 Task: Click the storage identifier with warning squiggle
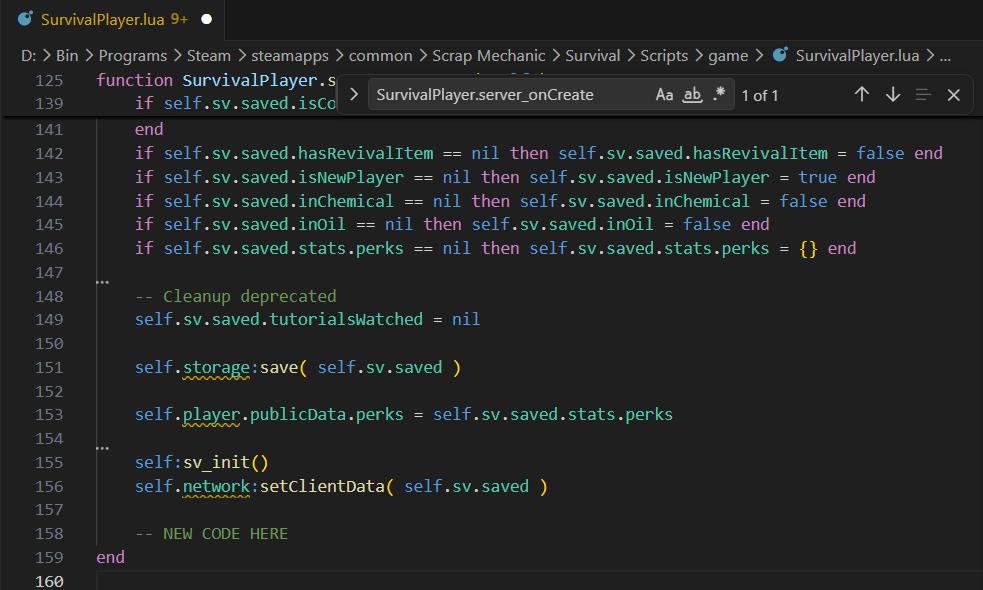216,367
